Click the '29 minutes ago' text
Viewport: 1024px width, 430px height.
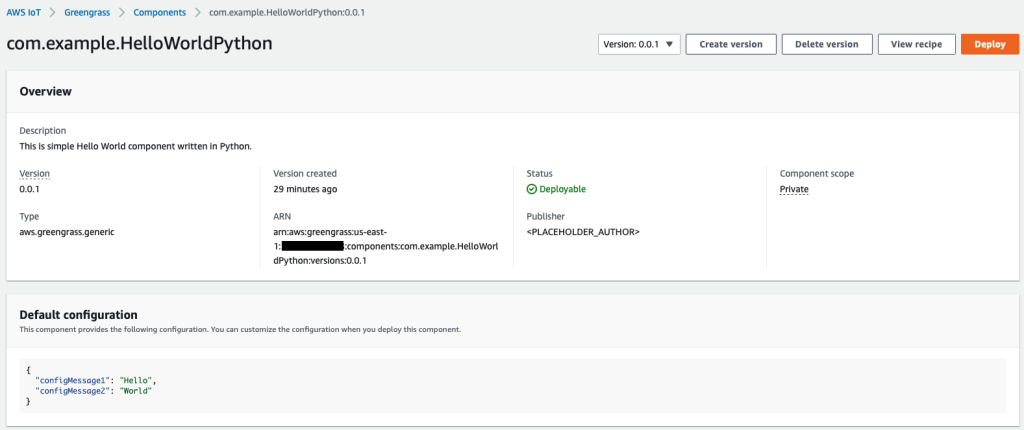305,190
